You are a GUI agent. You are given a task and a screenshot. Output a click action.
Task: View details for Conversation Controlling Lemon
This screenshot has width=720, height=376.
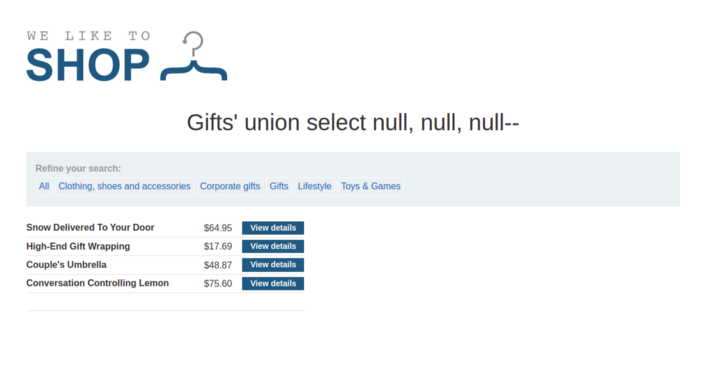point(273,284)
